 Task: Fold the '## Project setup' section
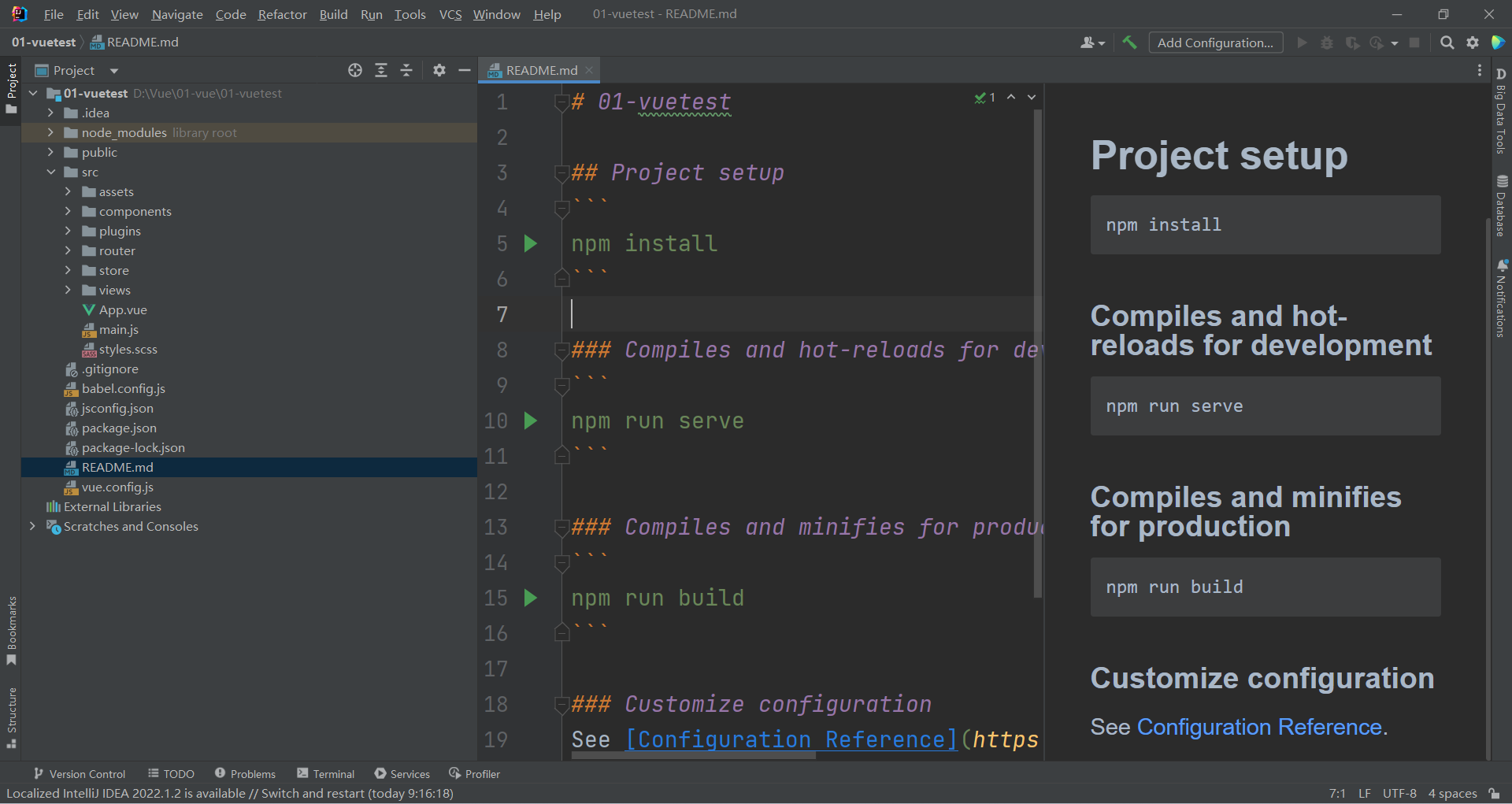[561, 173]
